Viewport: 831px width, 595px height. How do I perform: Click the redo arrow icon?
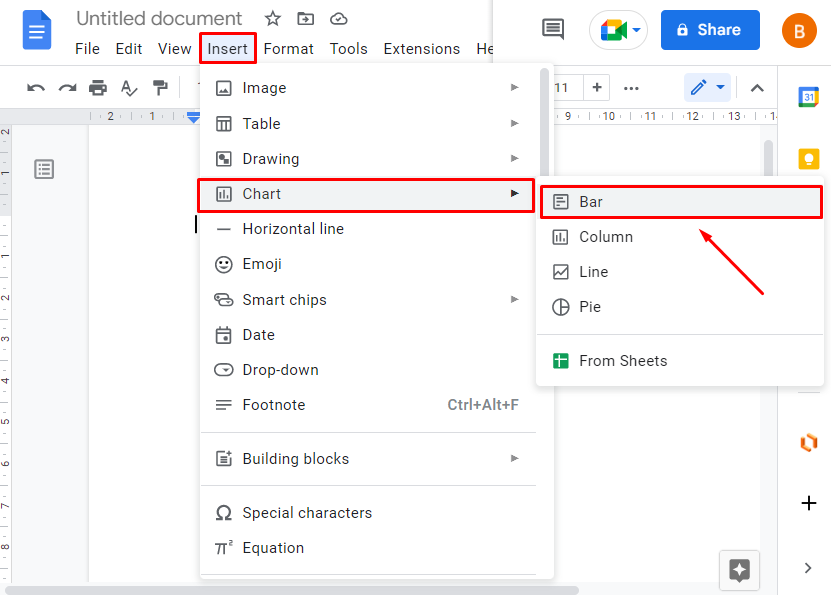point(67,88)
